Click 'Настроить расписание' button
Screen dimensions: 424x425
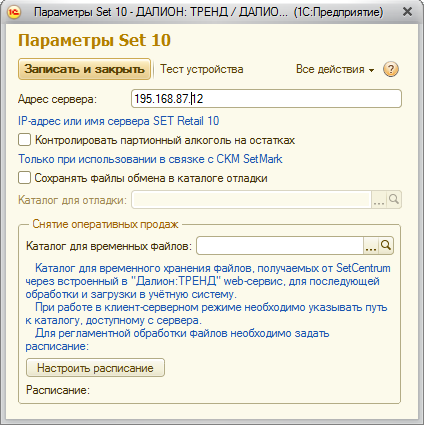[x=95, y=368]
